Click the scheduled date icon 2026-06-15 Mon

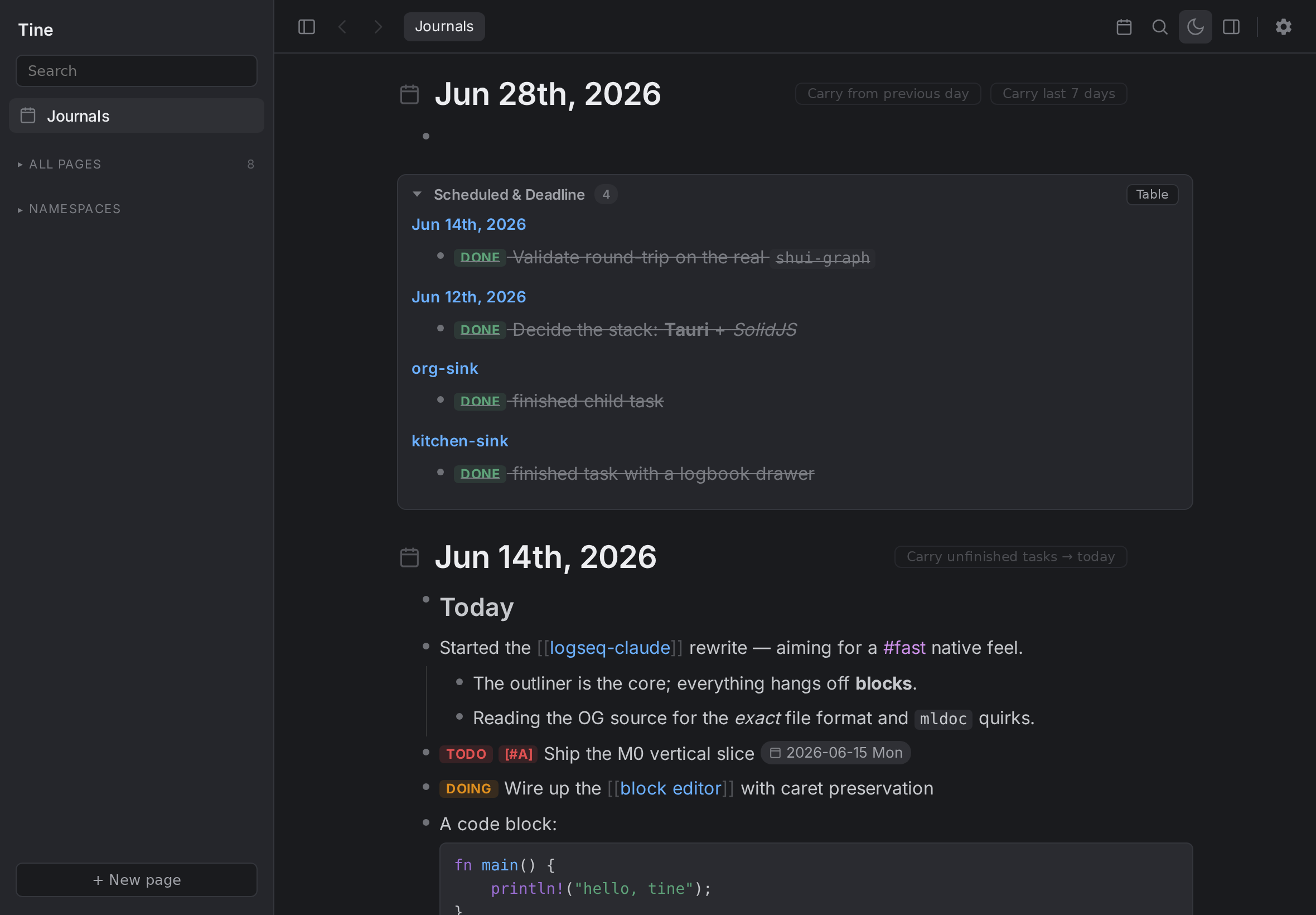click(775, 753)
